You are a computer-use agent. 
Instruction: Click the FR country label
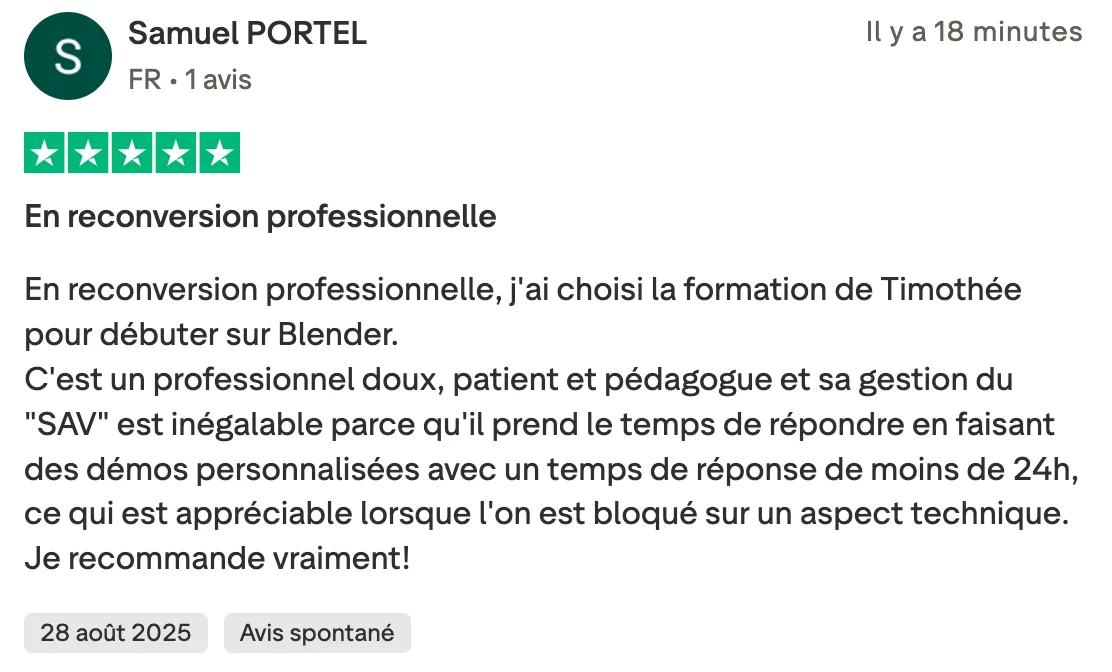[x=145, y=80]
